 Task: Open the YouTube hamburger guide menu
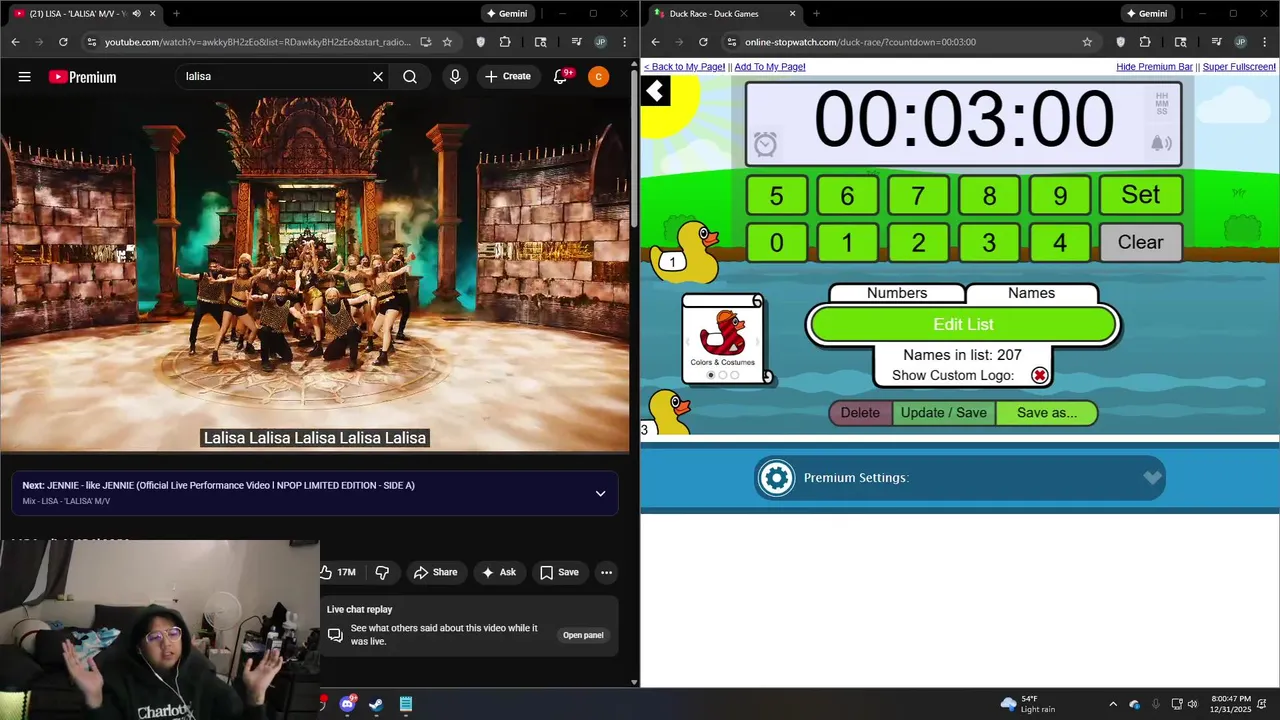coord(24,77)
